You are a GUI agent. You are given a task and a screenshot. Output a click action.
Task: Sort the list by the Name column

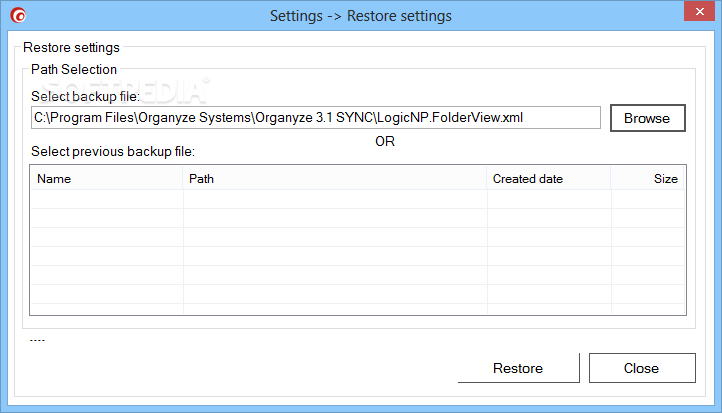coord(106,179)
